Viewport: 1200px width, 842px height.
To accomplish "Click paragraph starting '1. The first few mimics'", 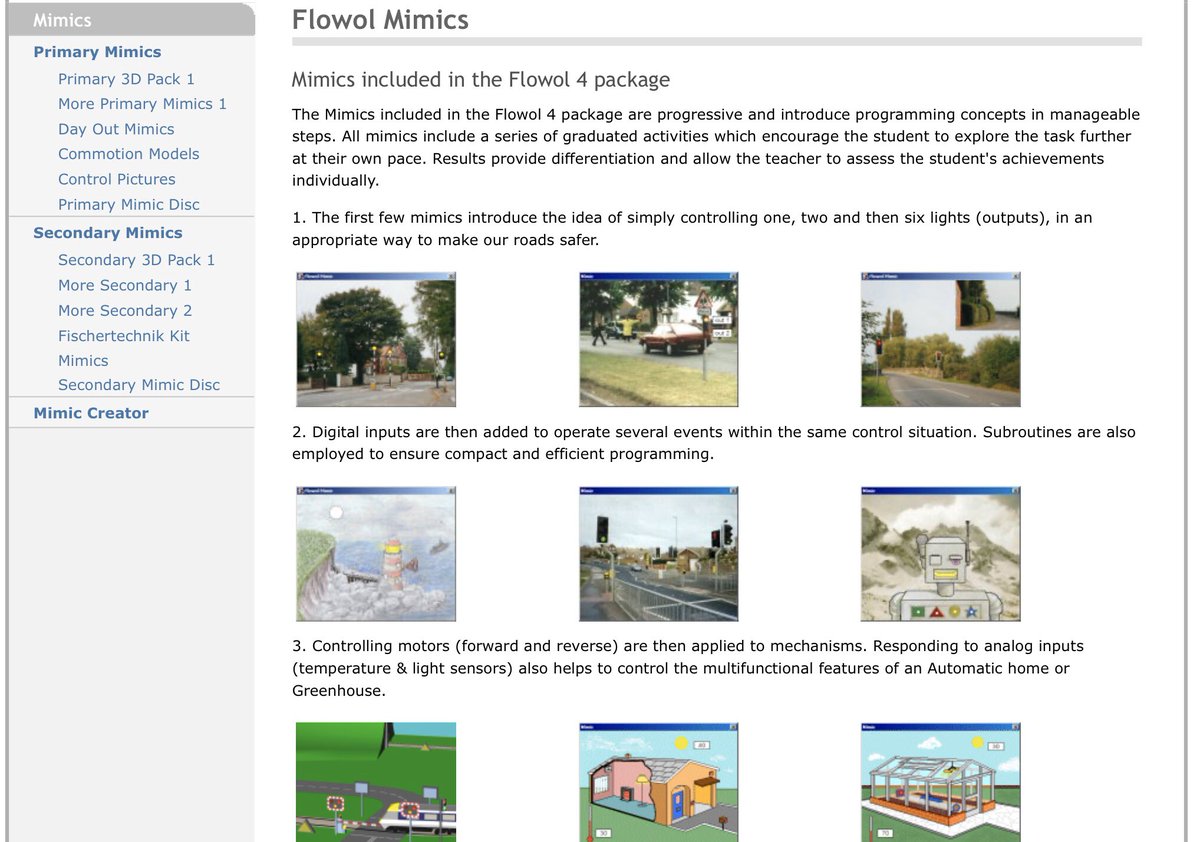I will click(692, 229).
